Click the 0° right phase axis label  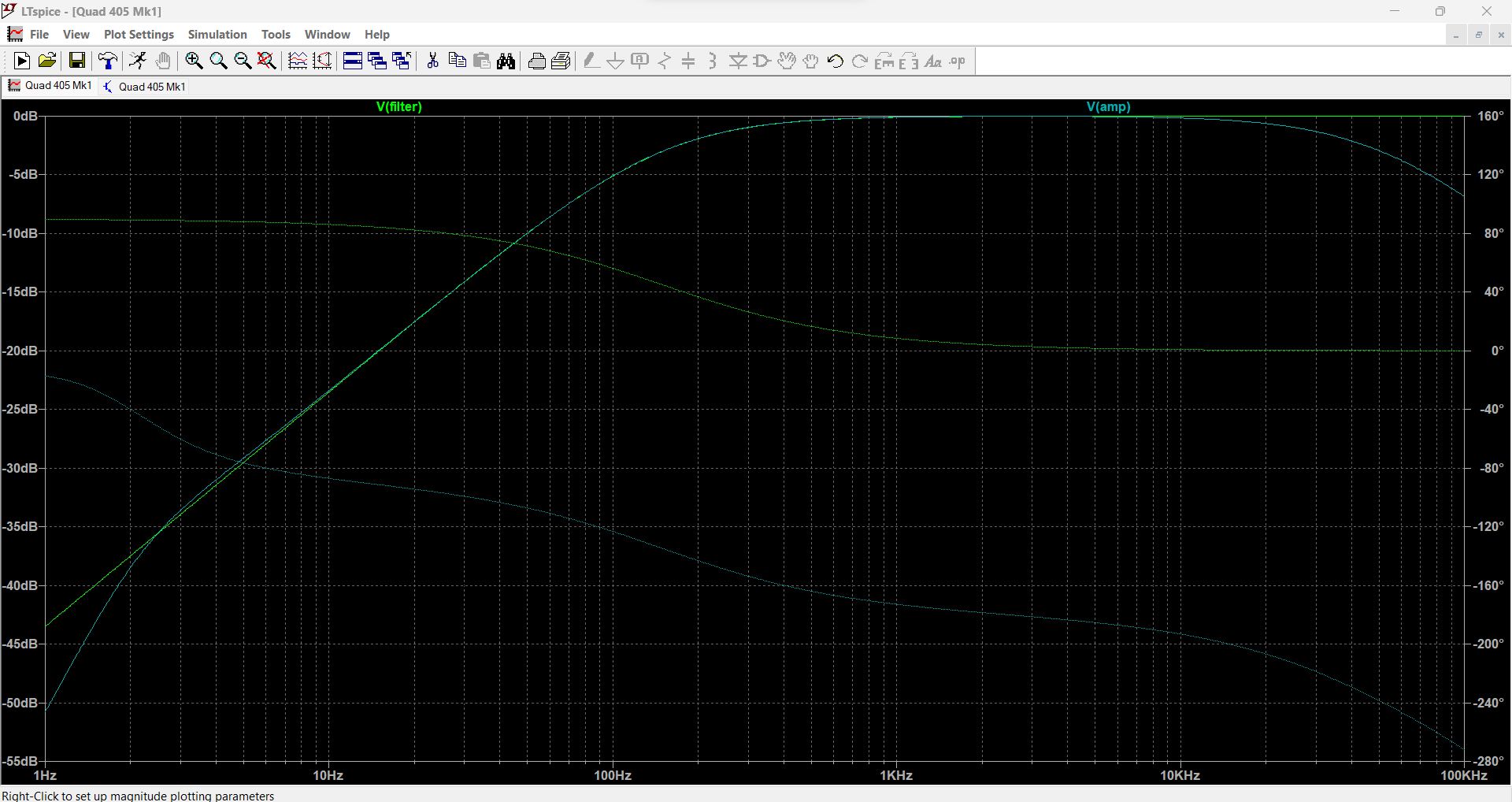1498,351
